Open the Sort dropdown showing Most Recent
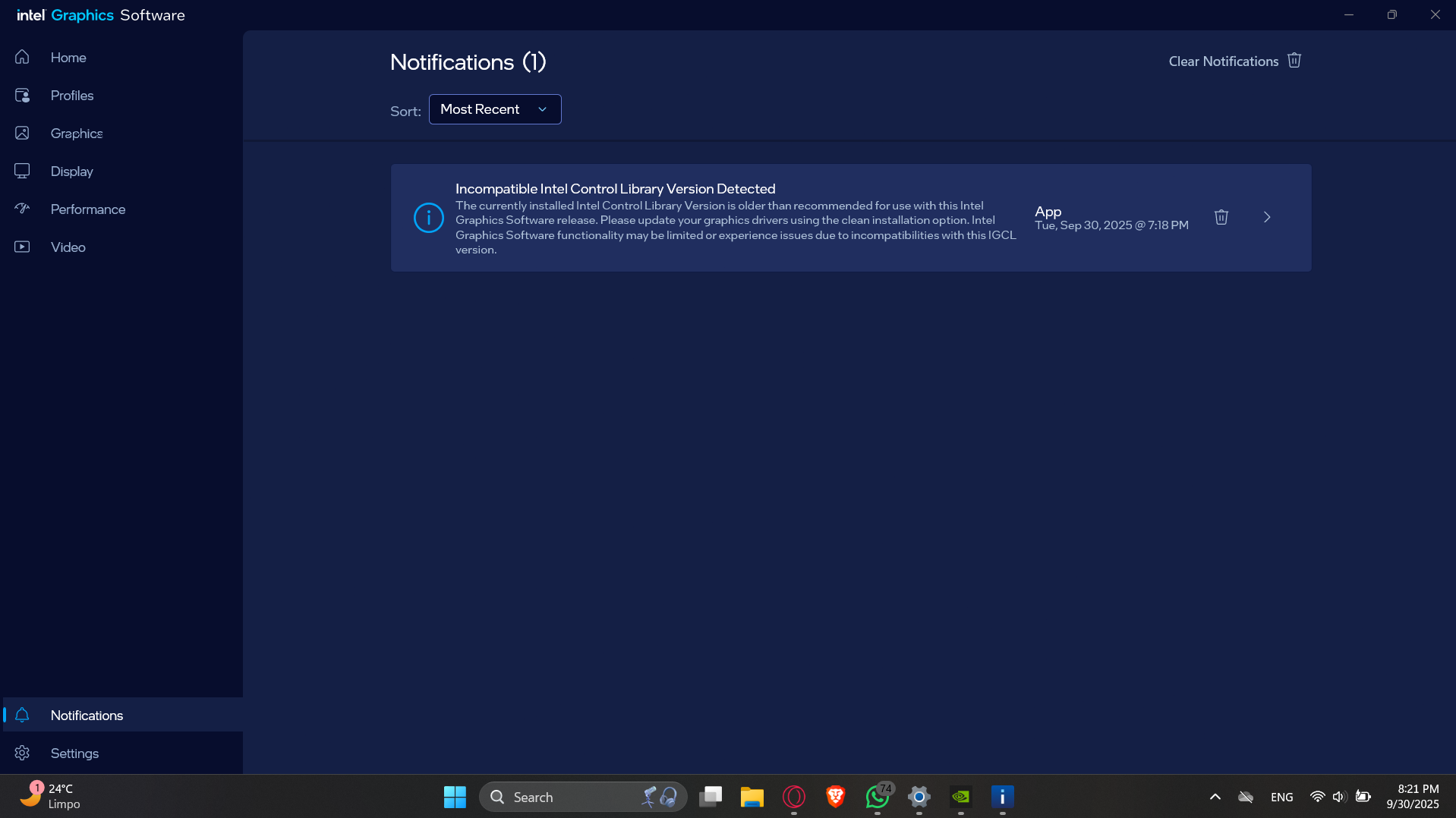The image size is (1456, 818). (x=495, y=109)
